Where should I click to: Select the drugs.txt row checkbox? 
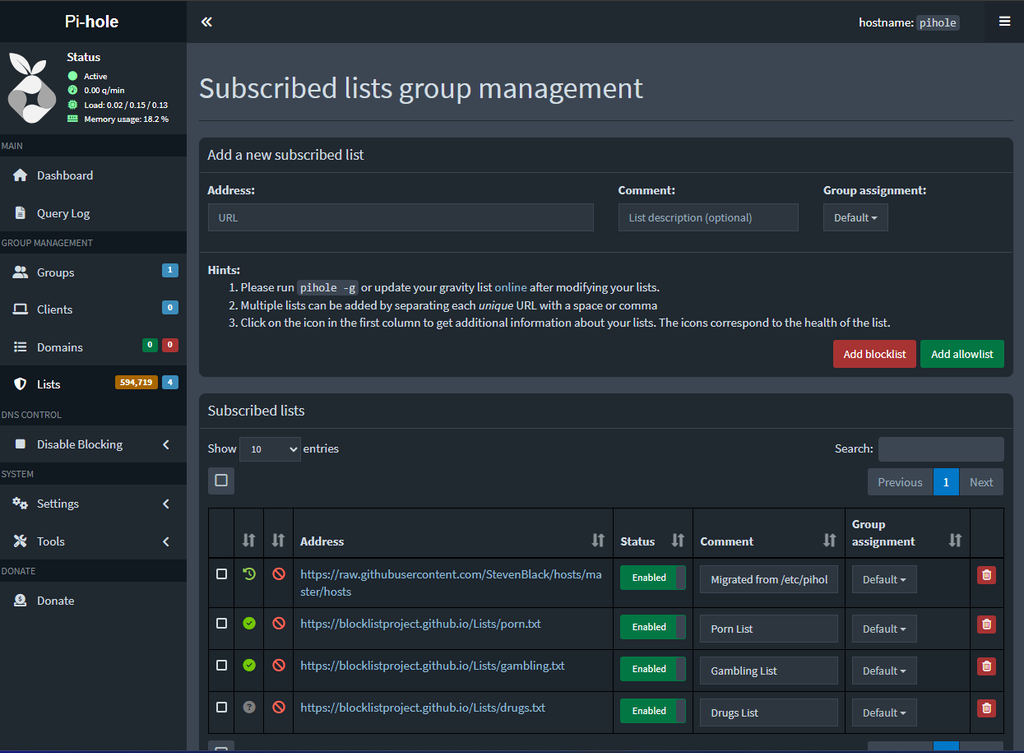coord(221,707)
